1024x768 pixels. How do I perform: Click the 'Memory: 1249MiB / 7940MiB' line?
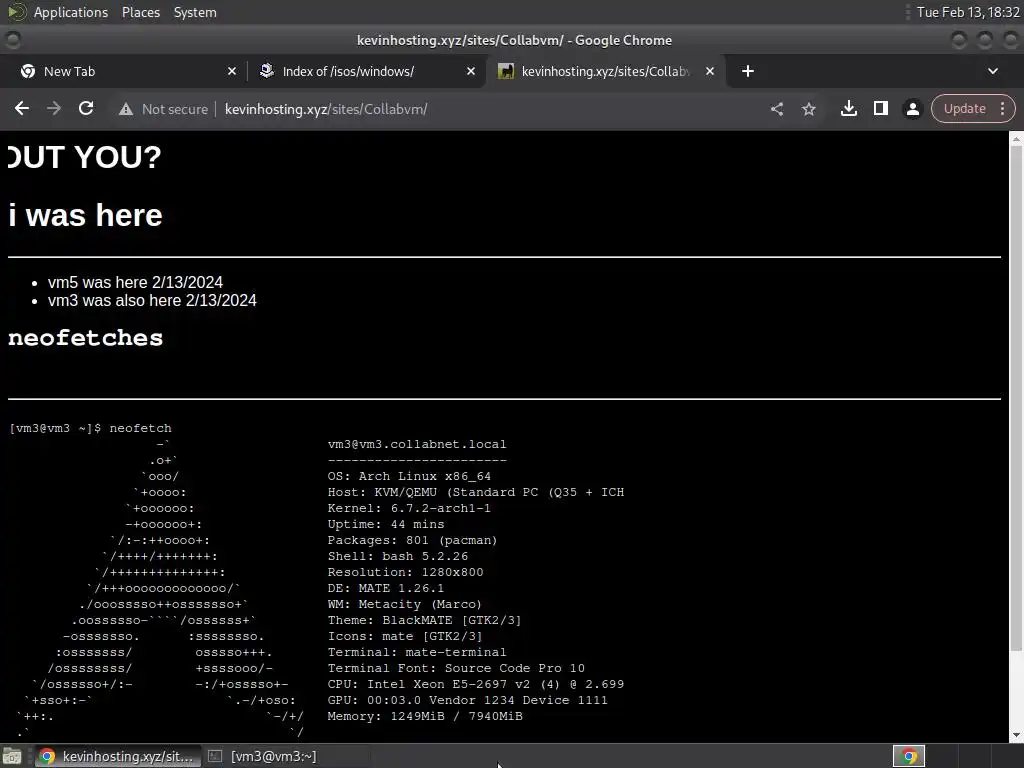click(x=424, y=716)
